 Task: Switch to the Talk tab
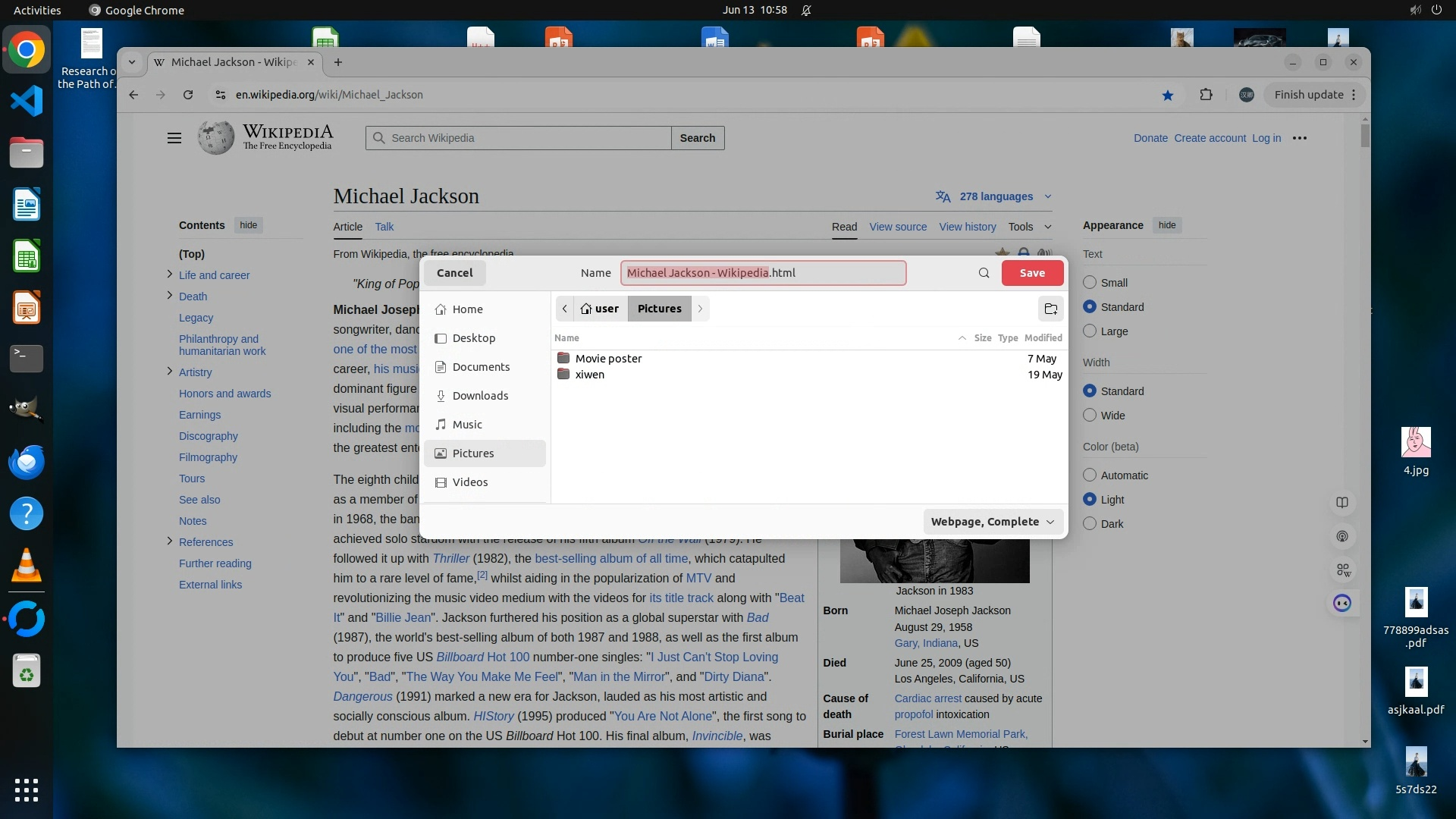tap(384, 227)
